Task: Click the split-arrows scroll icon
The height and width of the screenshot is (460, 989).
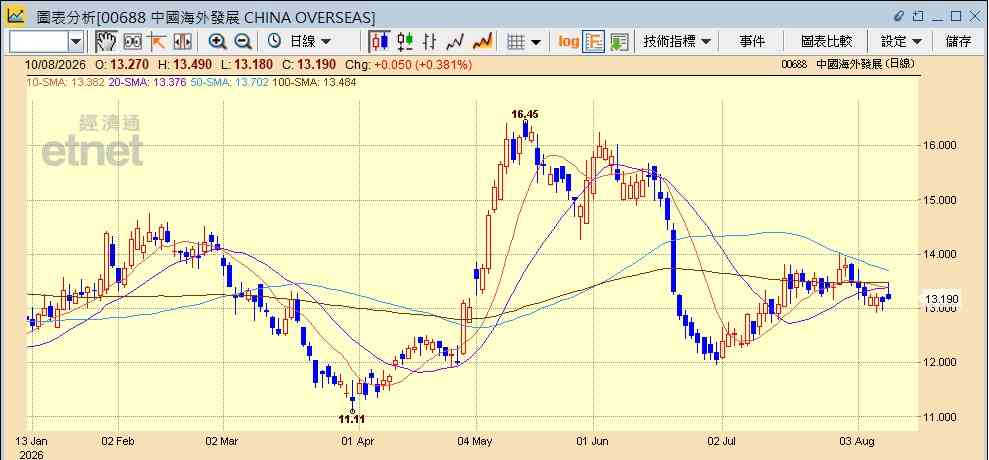Action: pyautogui.click(x=182, y=42)
